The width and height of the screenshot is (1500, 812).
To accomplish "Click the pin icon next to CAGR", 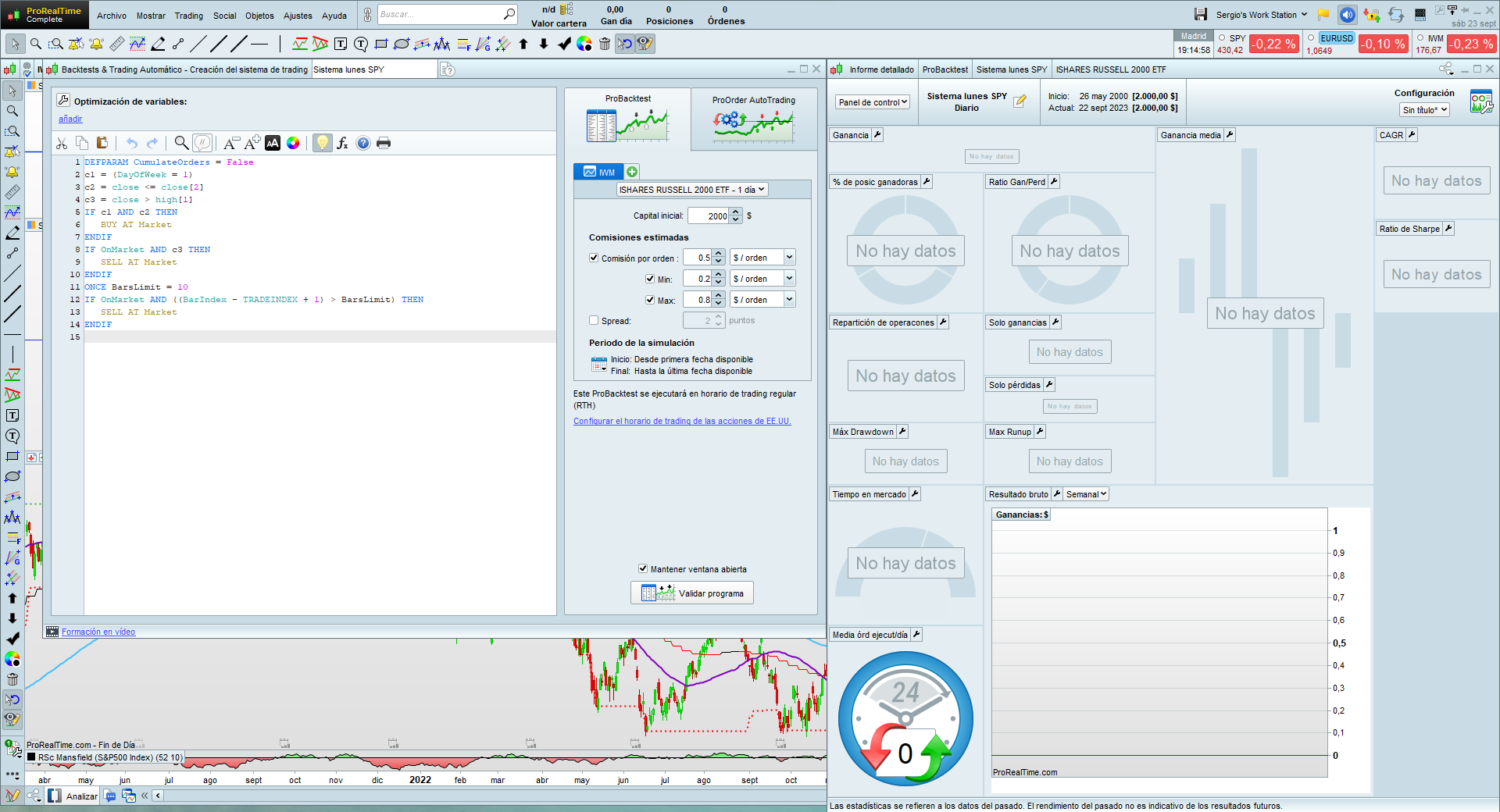I will point(1412,135).
